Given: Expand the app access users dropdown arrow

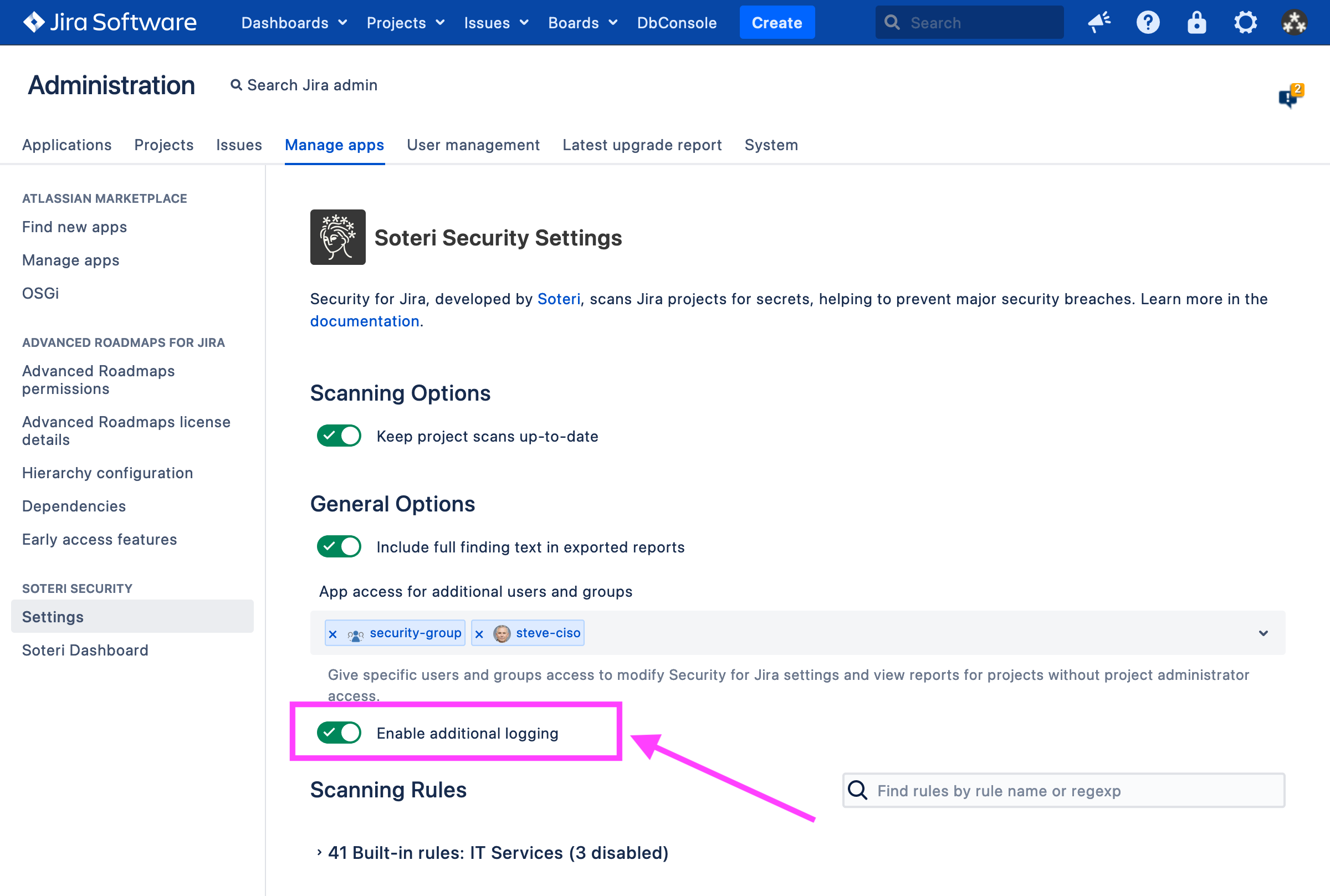Looking at the screenshot, I should click(1263, 633).
